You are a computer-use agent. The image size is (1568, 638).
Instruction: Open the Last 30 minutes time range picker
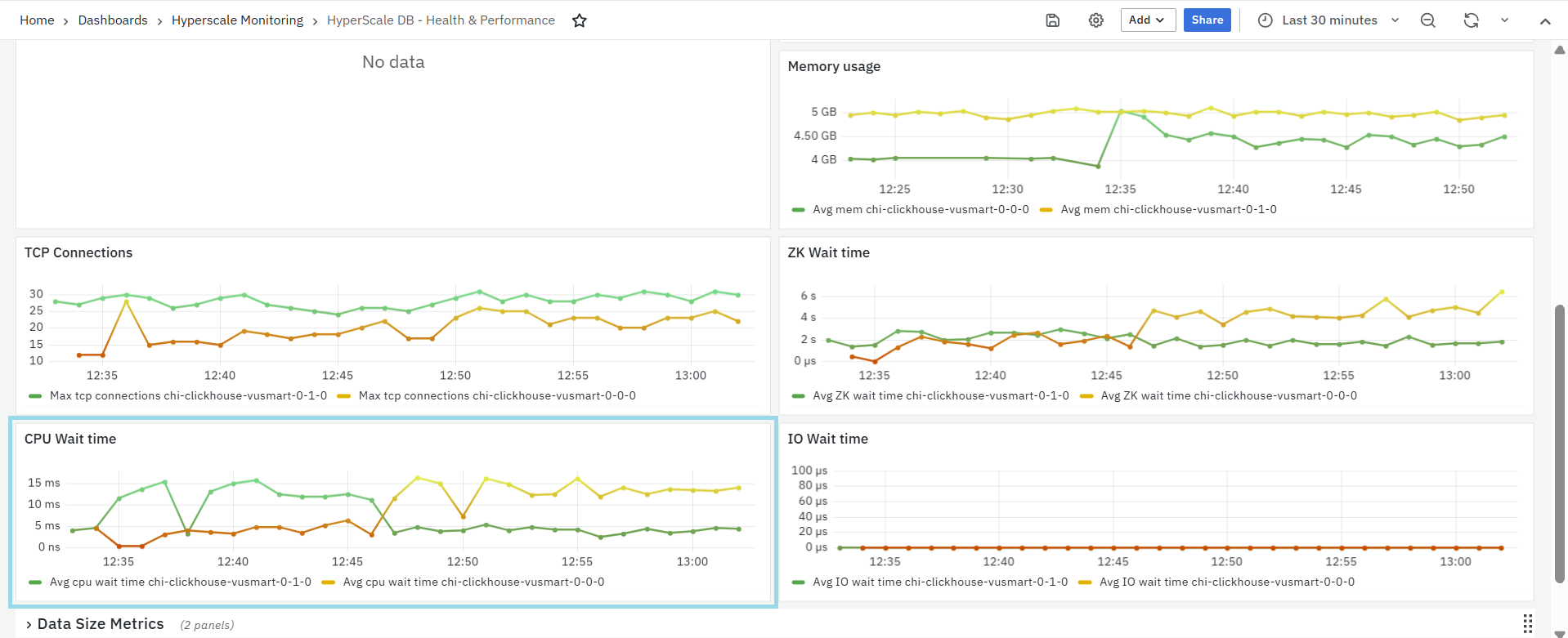click(1328, 20)
